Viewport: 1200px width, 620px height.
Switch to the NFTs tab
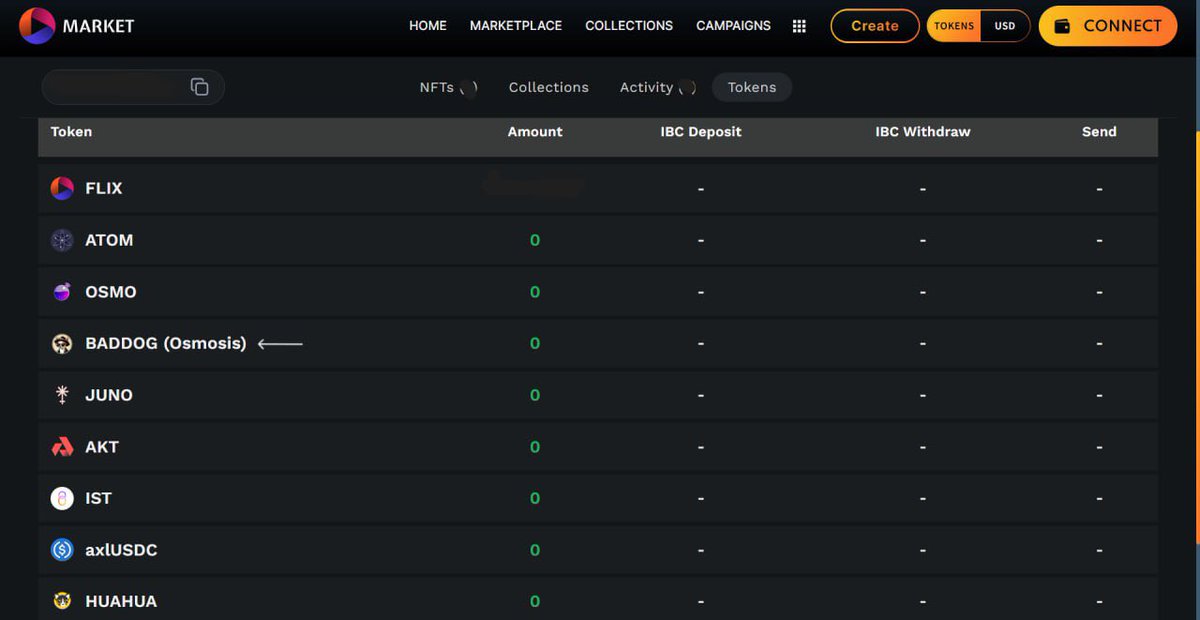[x=448, y=87]
